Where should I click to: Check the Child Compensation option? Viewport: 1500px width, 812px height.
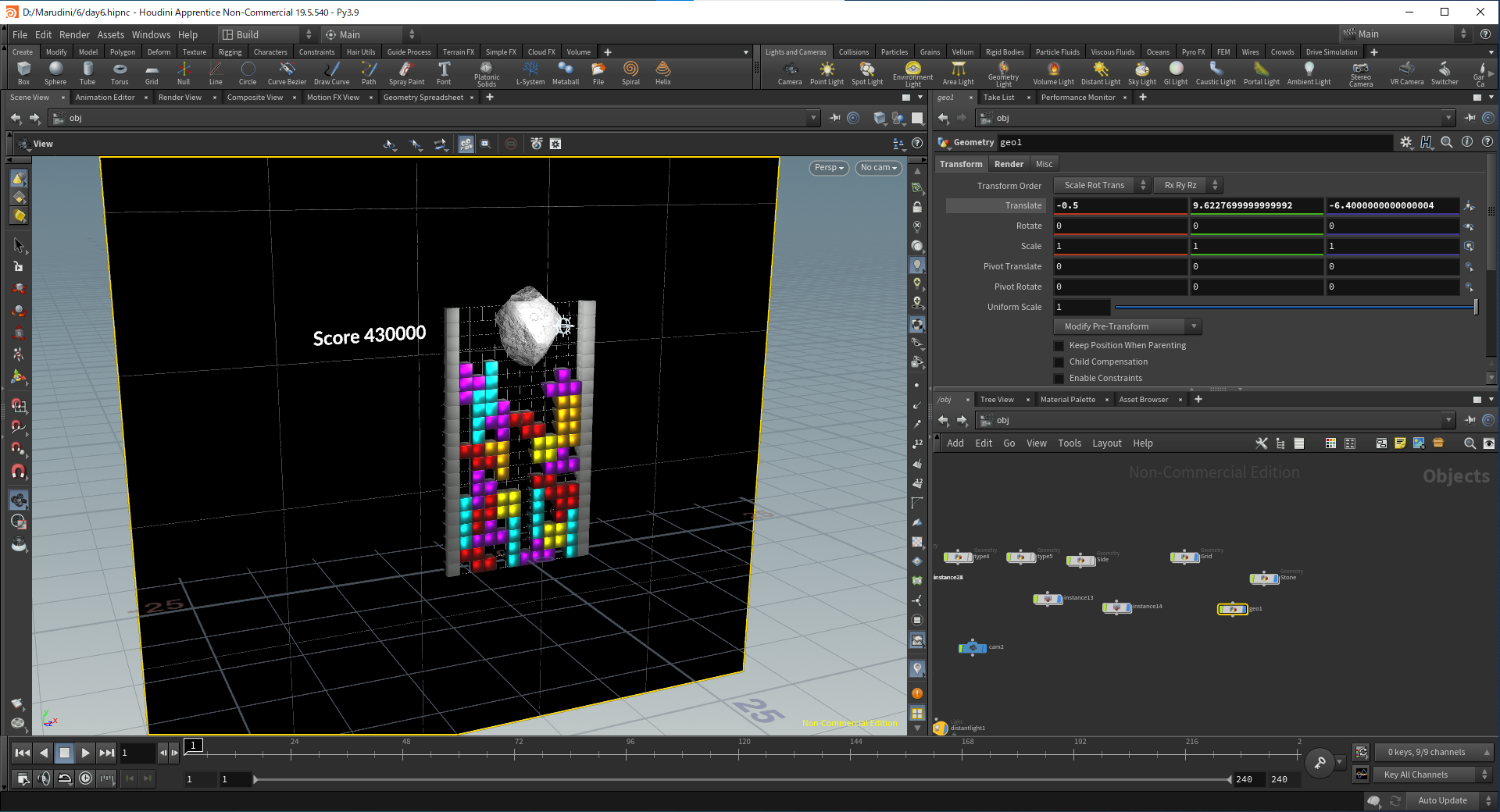click(1059, 362)
